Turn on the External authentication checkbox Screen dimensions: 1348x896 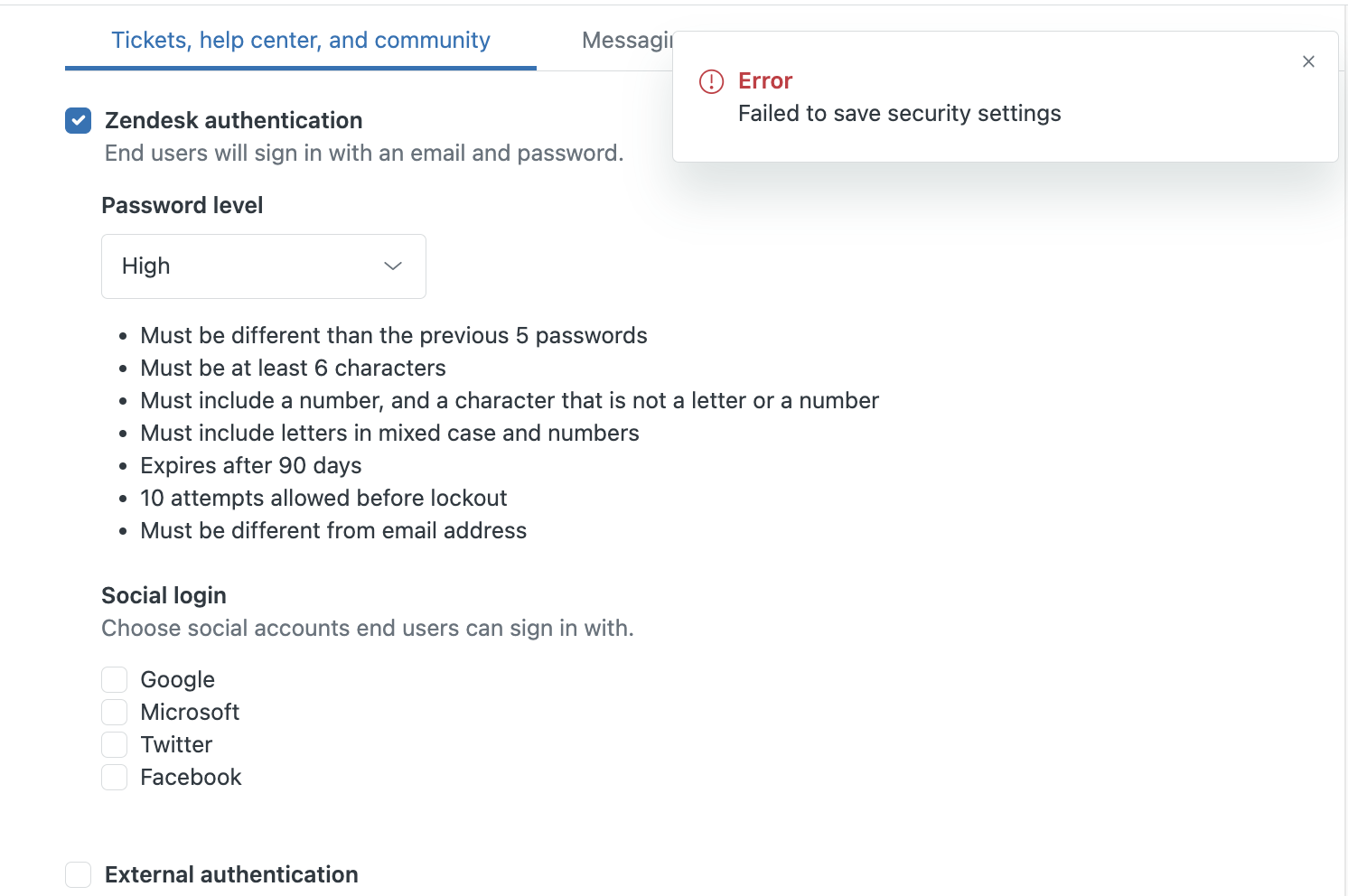(79, 874)
